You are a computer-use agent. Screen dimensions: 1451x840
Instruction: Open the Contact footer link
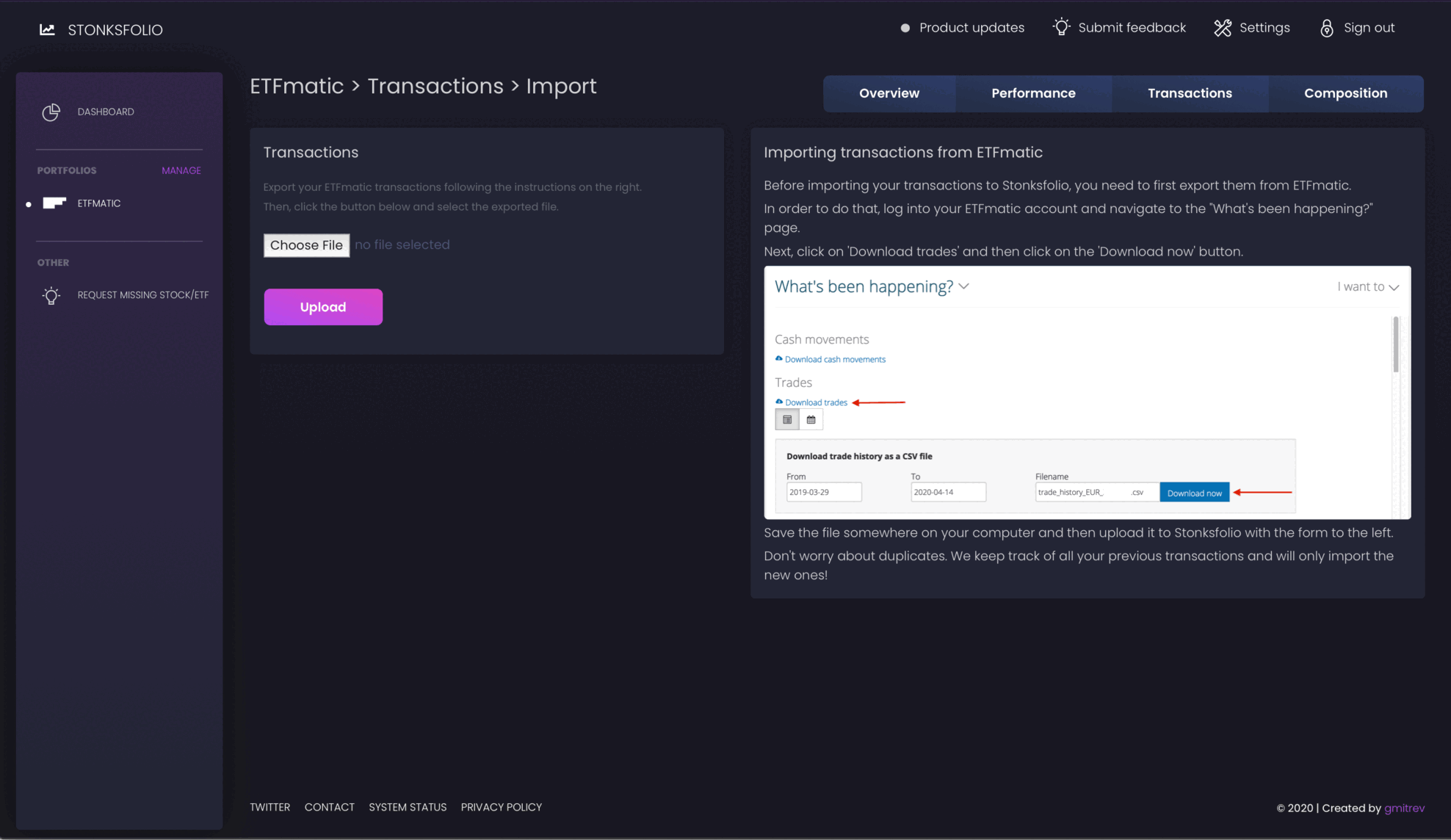pyautogui.click(x=330, y=807)
